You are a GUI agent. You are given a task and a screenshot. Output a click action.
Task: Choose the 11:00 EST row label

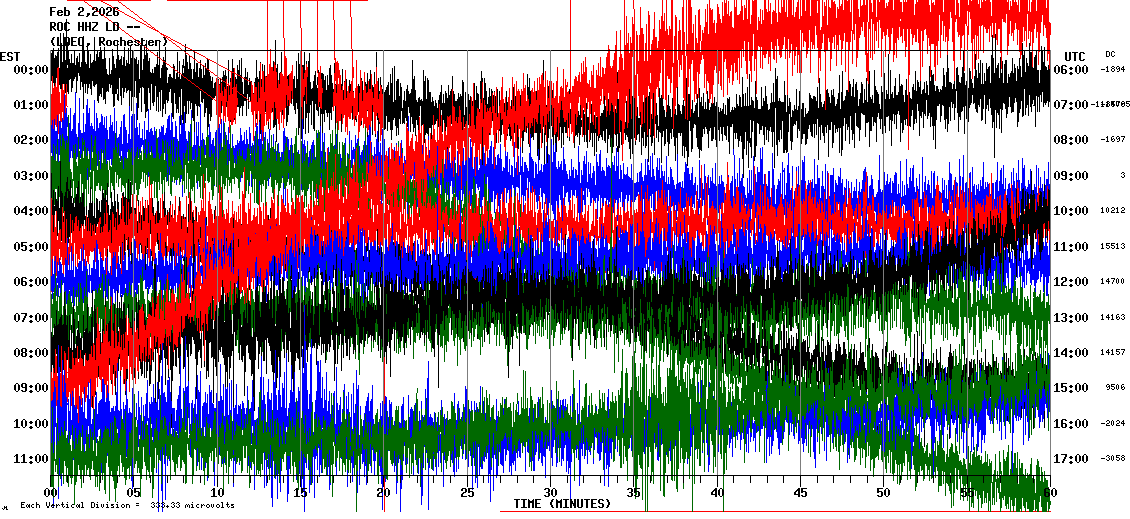tap(31, 459)
